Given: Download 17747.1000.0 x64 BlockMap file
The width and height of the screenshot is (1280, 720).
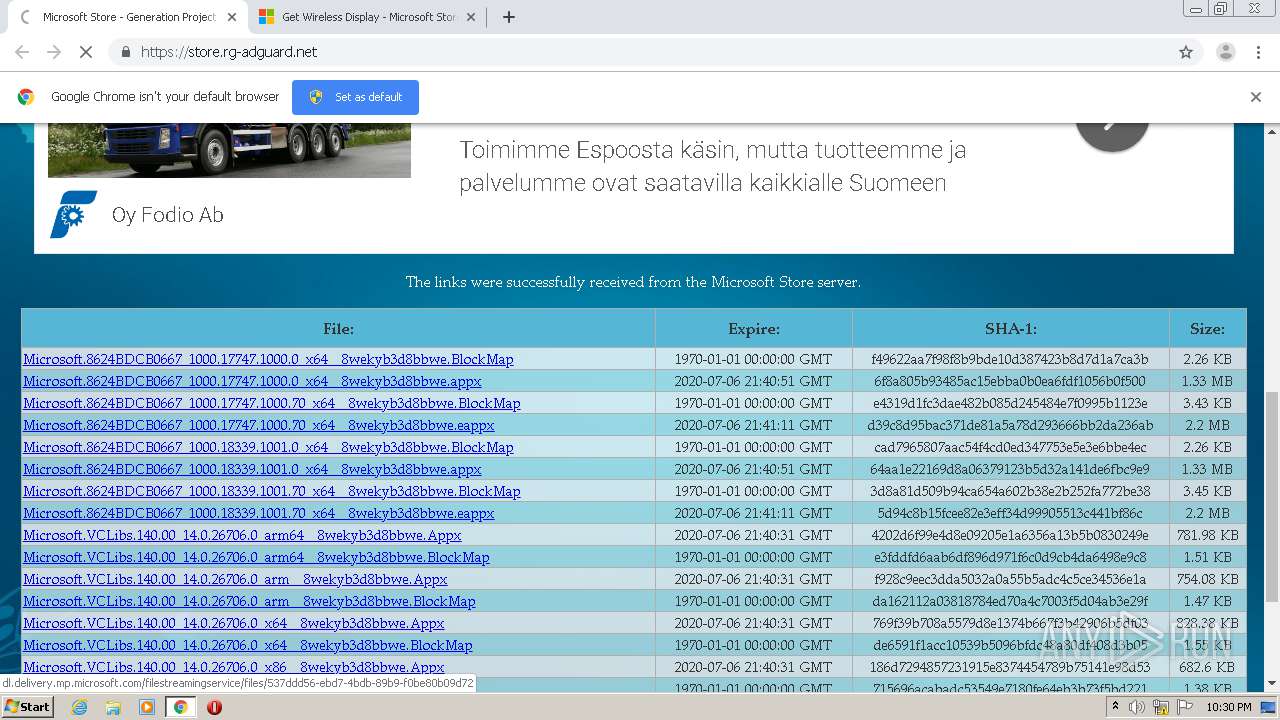Looking at the screenshot, I should tap(268, 359).
